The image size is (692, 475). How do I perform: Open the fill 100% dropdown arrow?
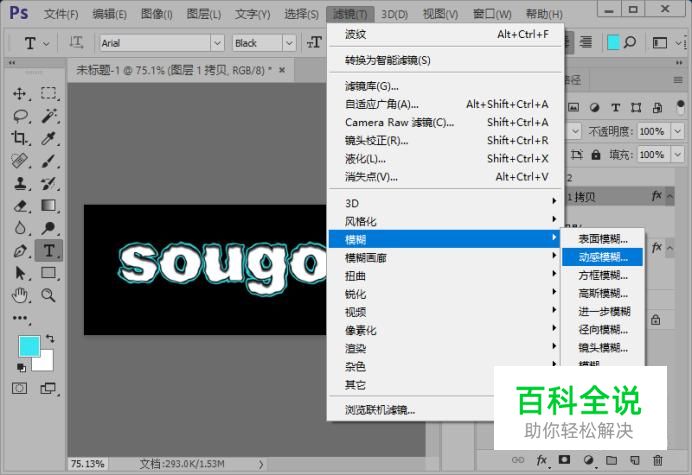pos(677,155)
